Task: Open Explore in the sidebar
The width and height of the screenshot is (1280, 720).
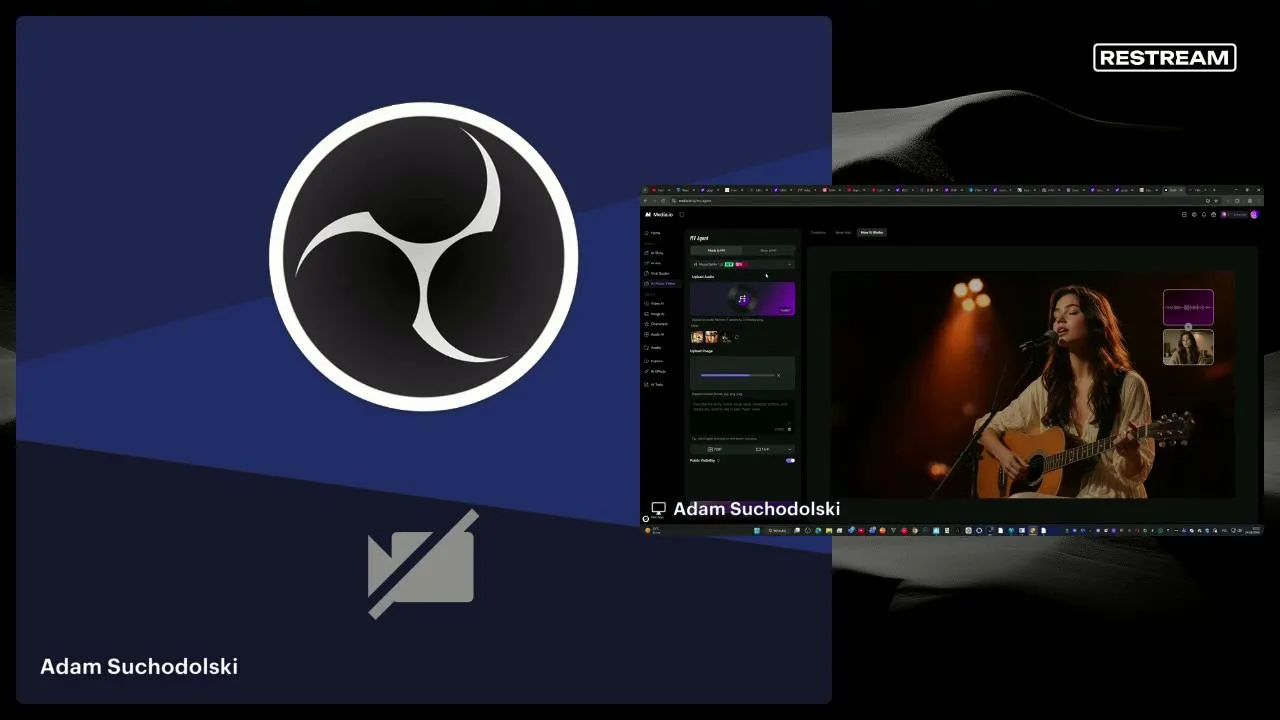Action: (656, 360)
